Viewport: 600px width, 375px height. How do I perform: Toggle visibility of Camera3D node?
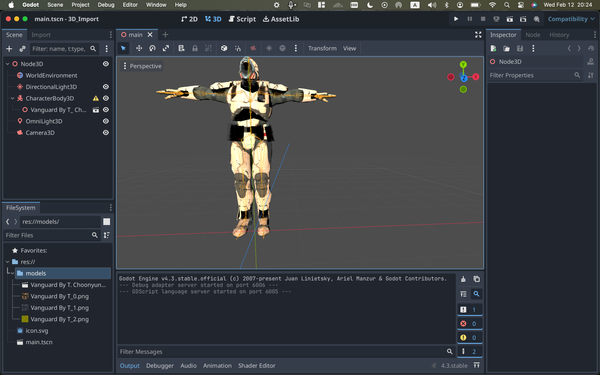point(106,133)
